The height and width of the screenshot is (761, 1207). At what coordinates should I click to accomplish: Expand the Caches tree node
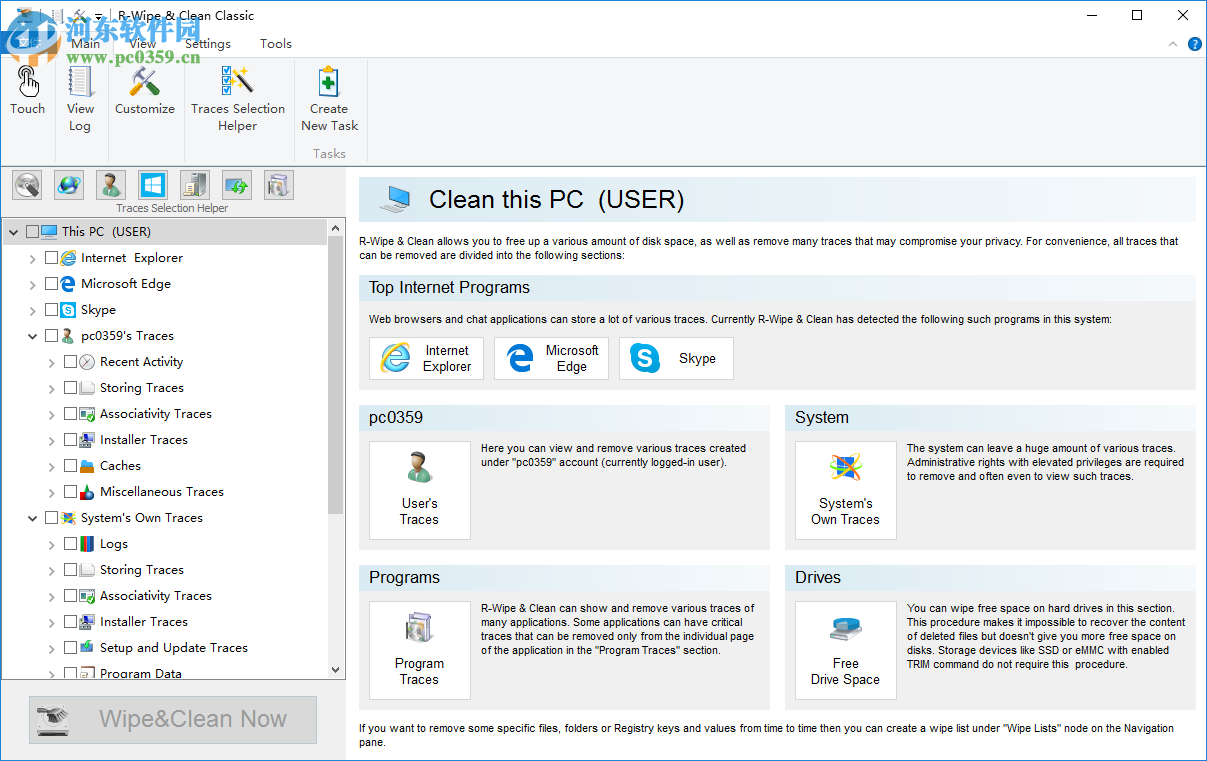pos(52,466)
